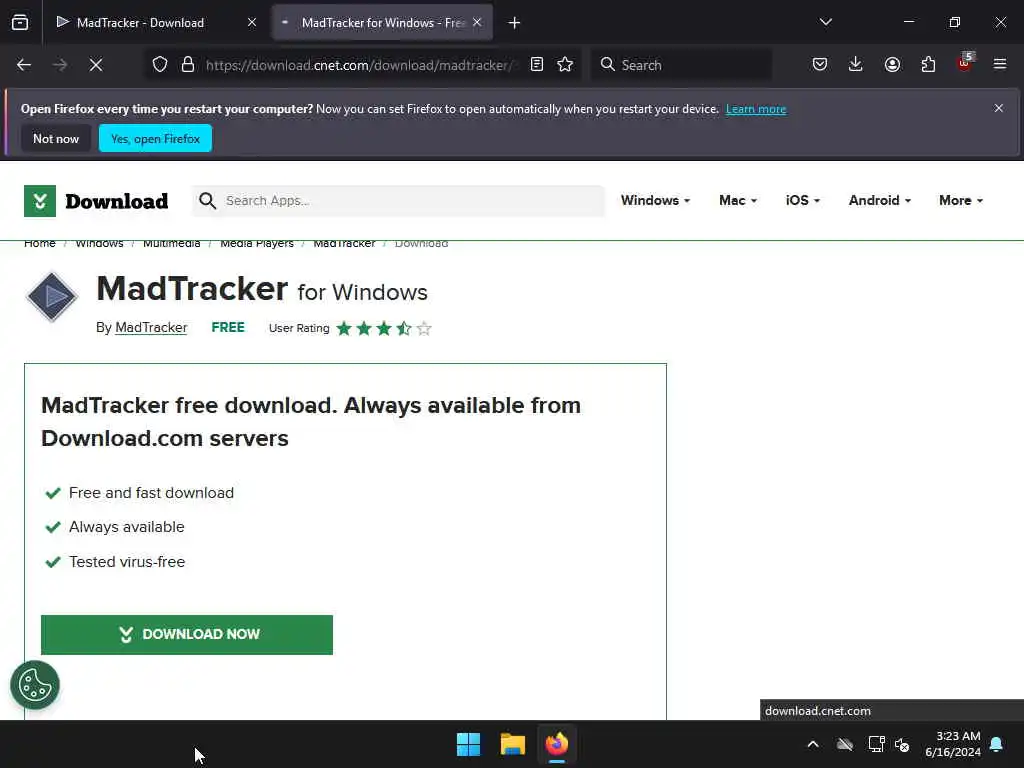Show hidden system tray icons chevron
Screen dimensions: 1024x768
coord(813,744)
